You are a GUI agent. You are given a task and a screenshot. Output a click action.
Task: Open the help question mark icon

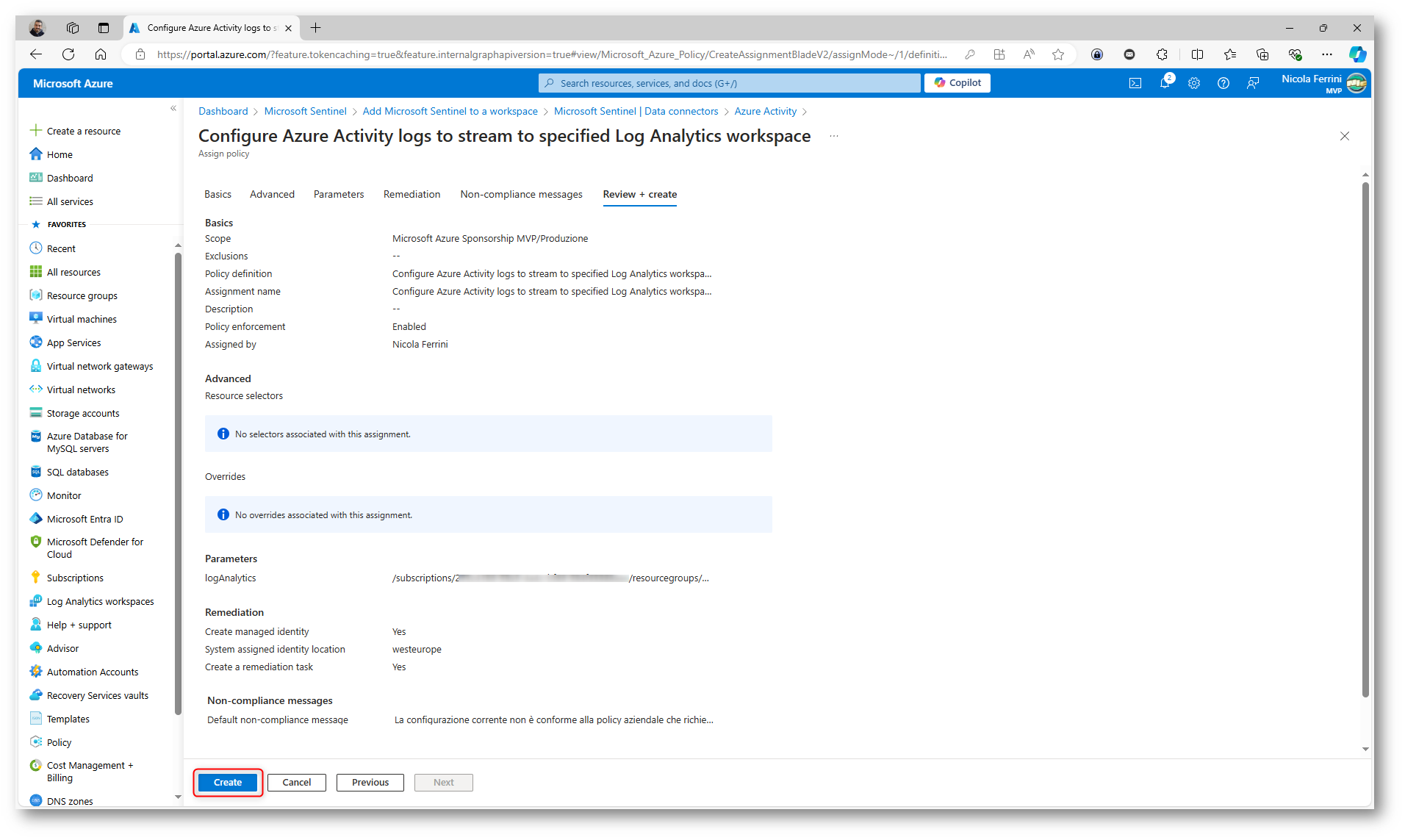[x=1223, y=83]
